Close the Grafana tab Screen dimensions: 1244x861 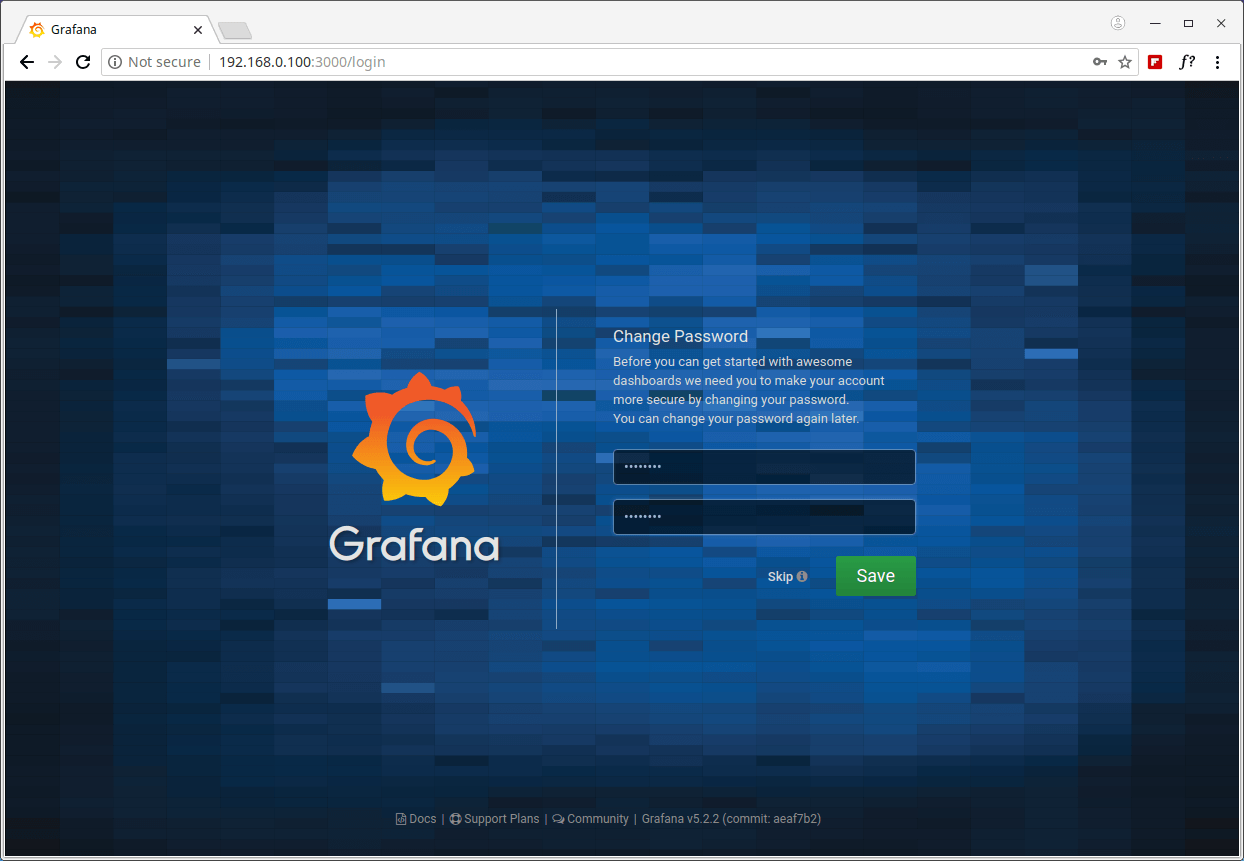tap(198, 30)
